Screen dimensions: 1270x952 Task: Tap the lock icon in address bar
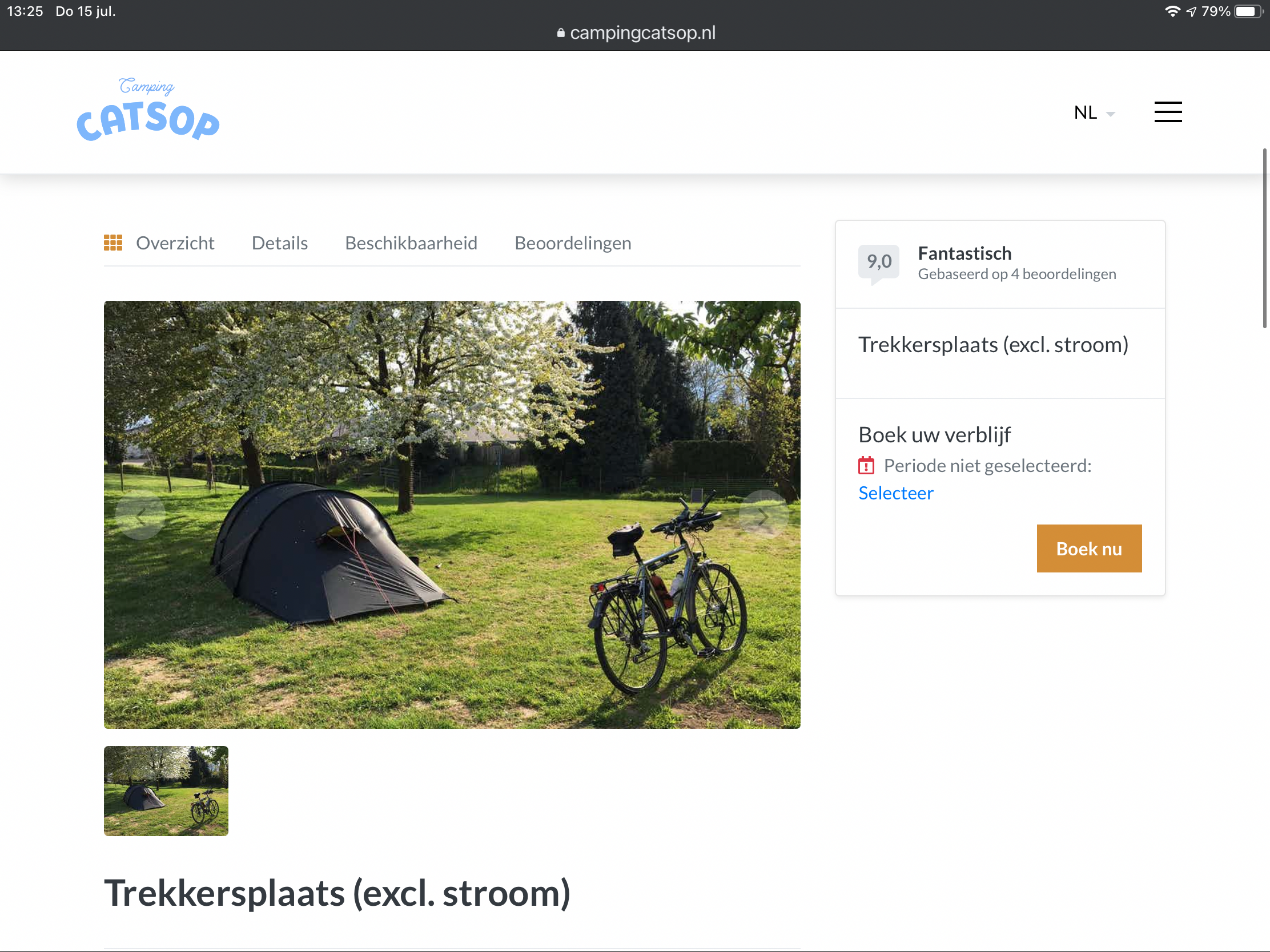pos(561,33)
